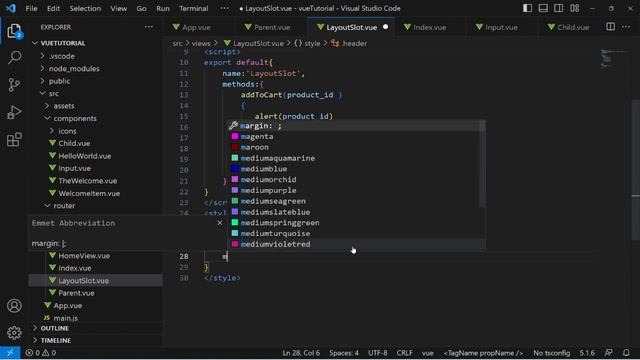The width and height of the screenshot is (640, 360).
Task: Change indentation via Spaces: 4
Action: [344, 353]
